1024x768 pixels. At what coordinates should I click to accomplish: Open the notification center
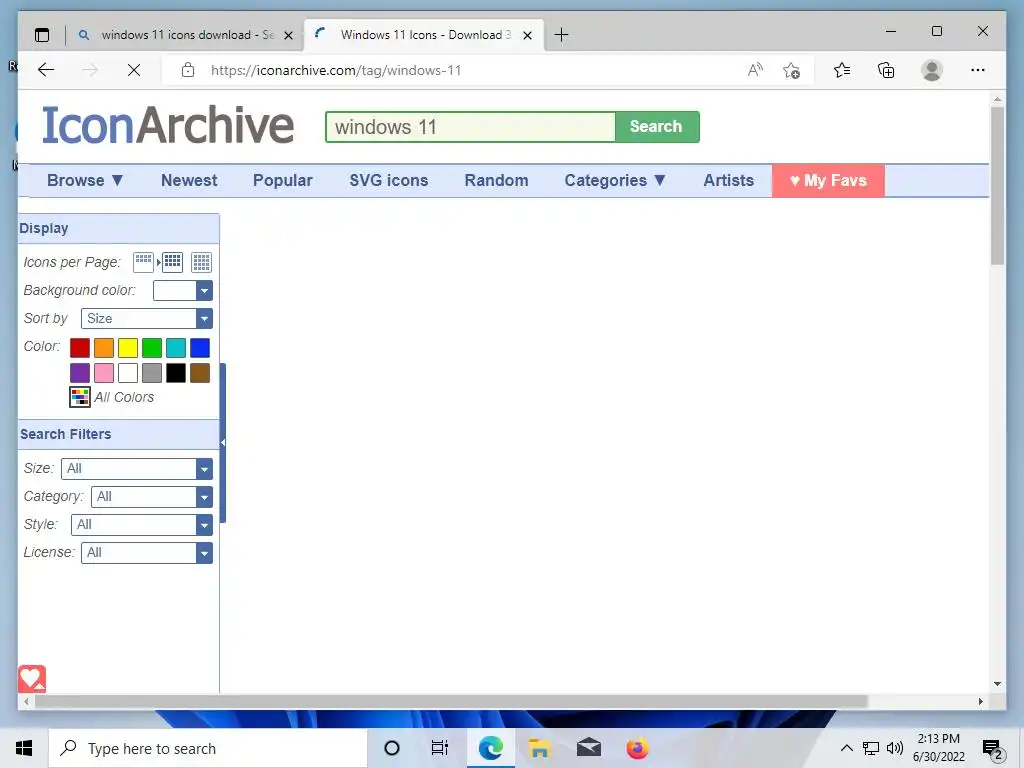coord(993,749)
